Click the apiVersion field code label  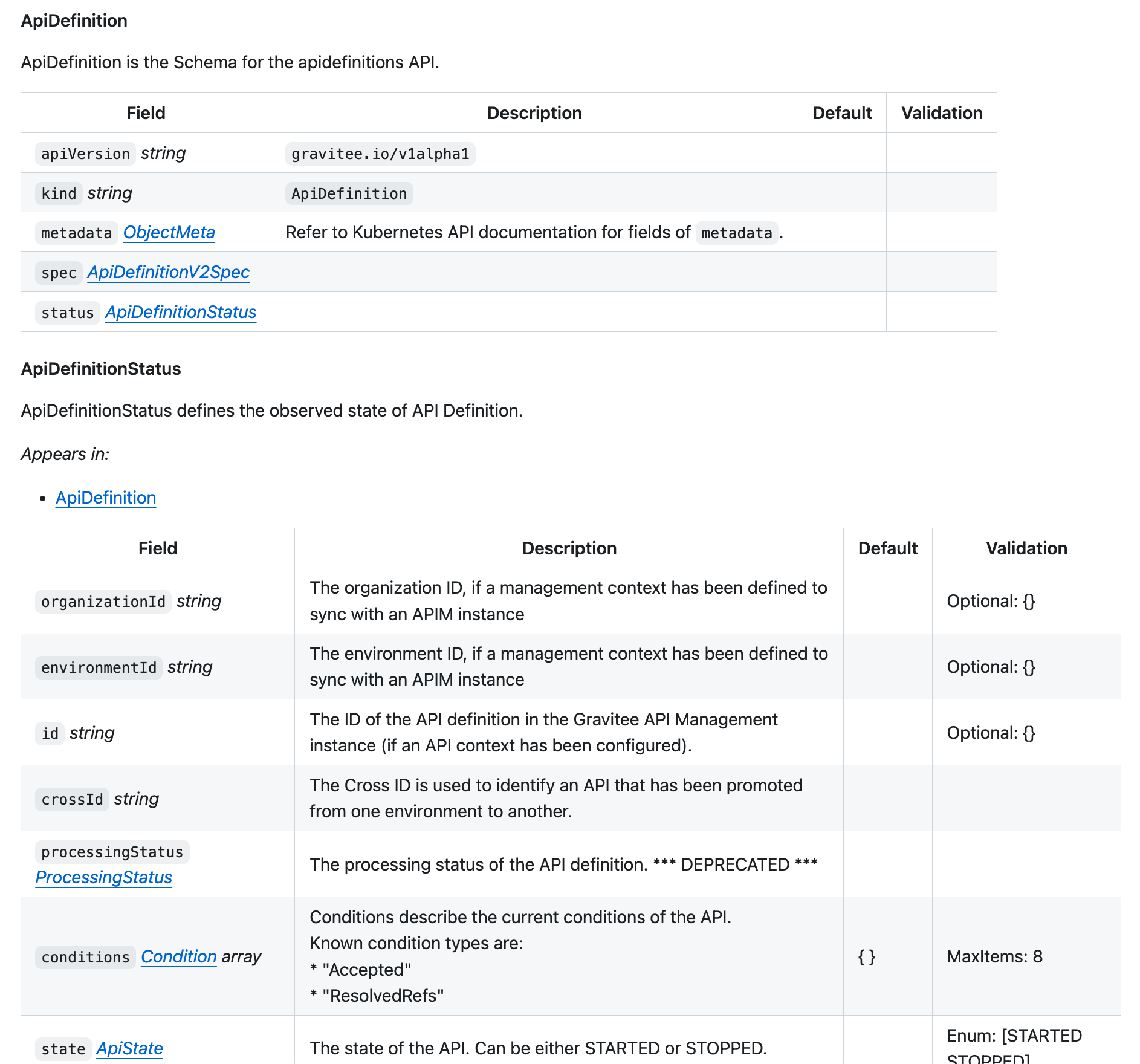[x=85, y=154]
